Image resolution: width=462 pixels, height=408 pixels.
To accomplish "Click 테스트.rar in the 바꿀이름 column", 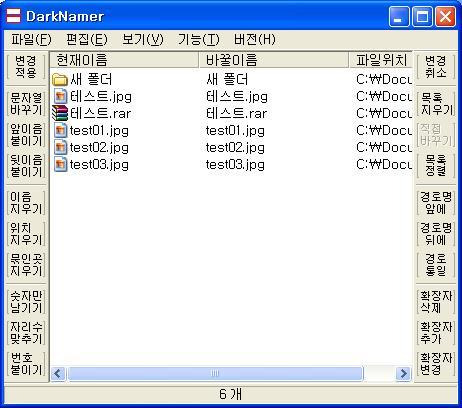I will [236, 114].
